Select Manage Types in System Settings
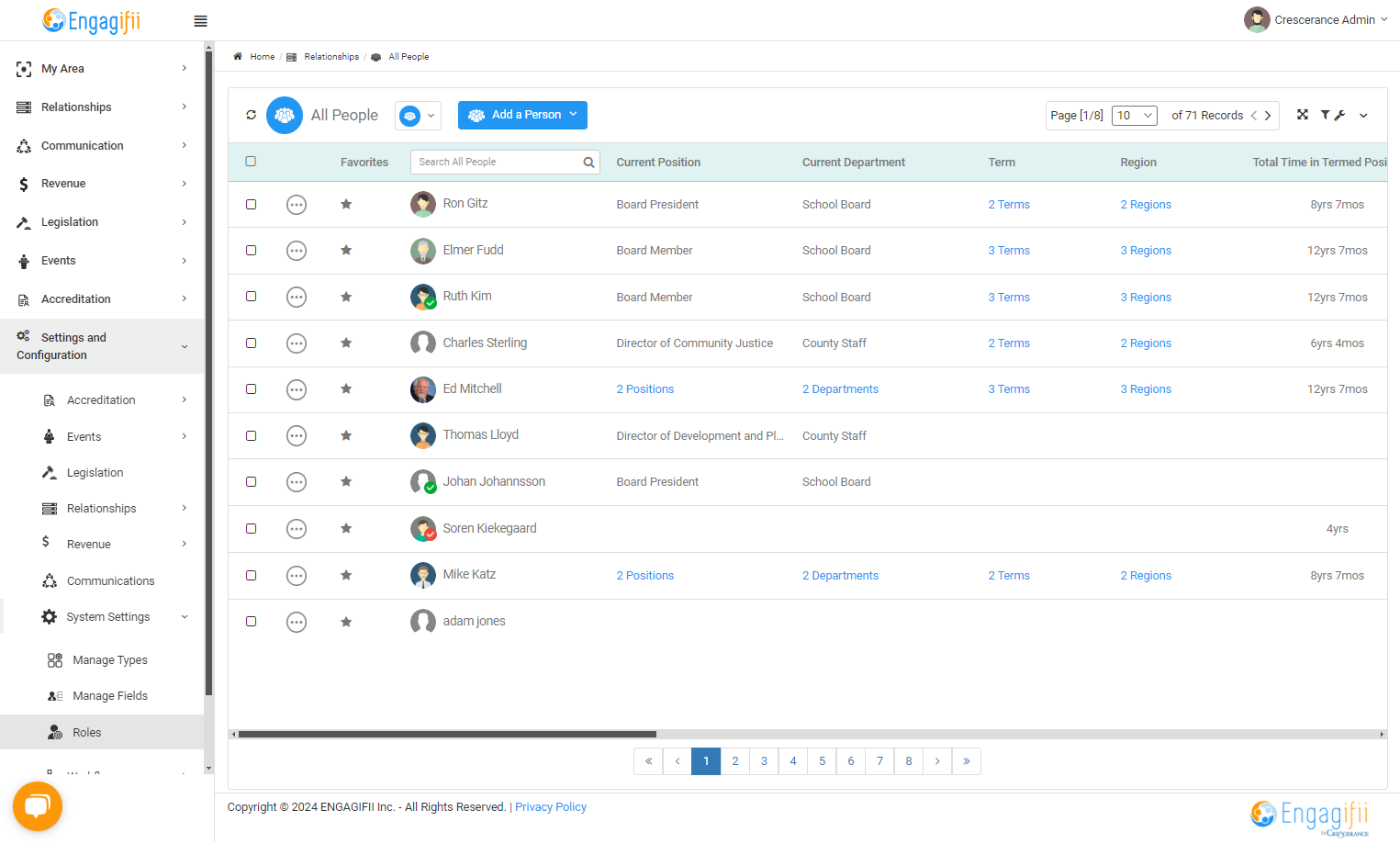Image resolution: width=1400 pixels, height=844 pixels. [x=110, y=660]
